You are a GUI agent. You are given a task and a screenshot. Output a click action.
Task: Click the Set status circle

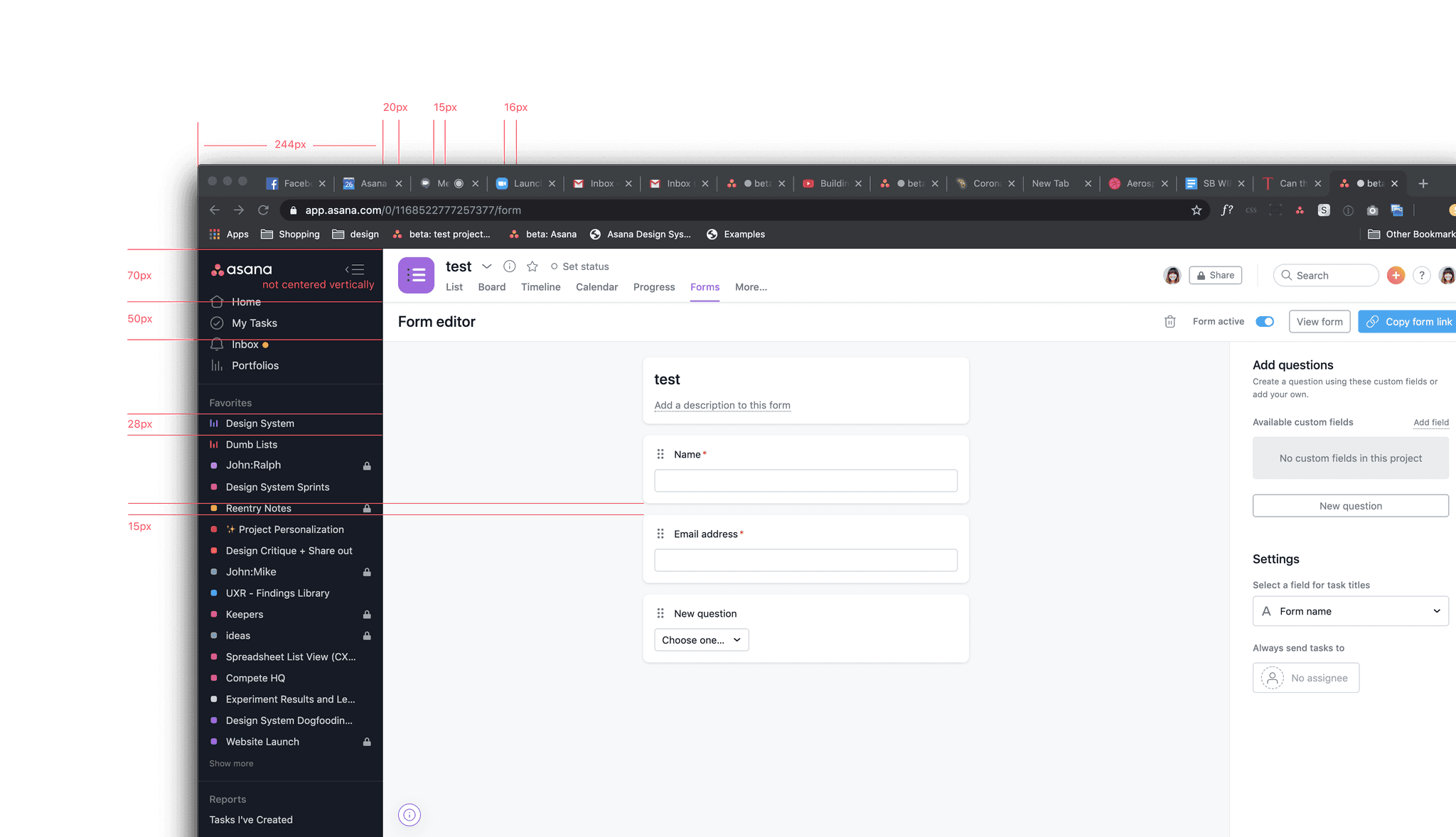coord(555,266)
